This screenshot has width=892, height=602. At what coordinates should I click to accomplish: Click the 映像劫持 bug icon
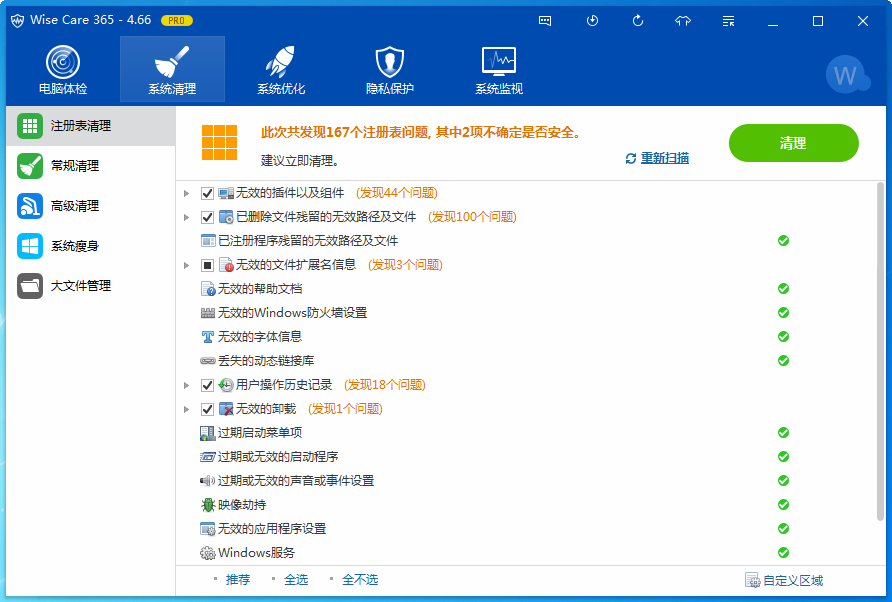click(208, 505)
